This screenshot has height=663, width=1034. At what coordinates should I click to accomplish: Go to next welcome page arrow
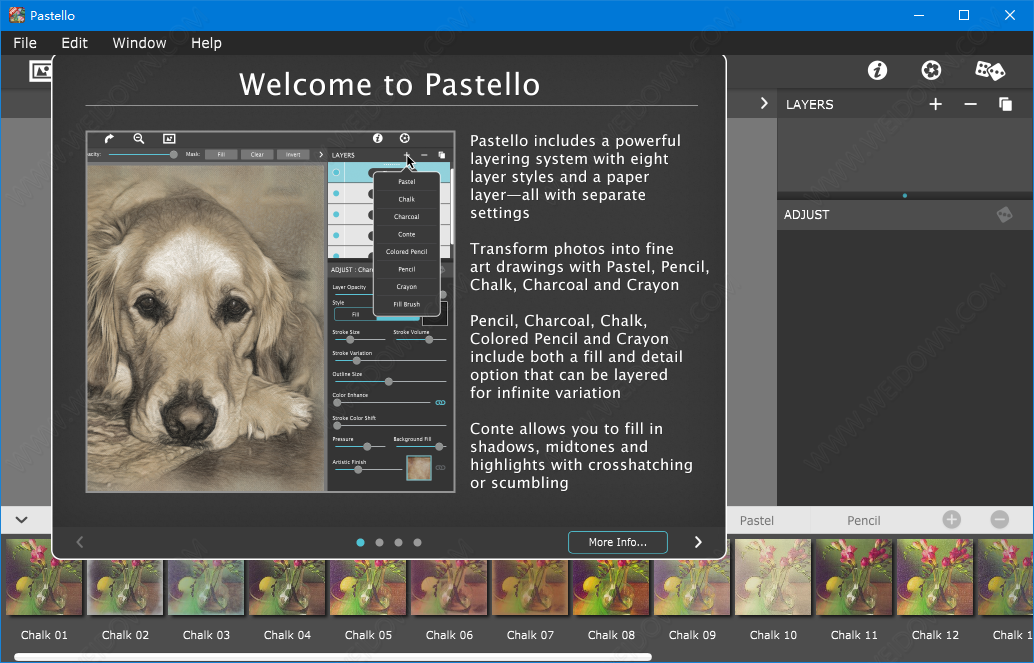coord(698,542)
